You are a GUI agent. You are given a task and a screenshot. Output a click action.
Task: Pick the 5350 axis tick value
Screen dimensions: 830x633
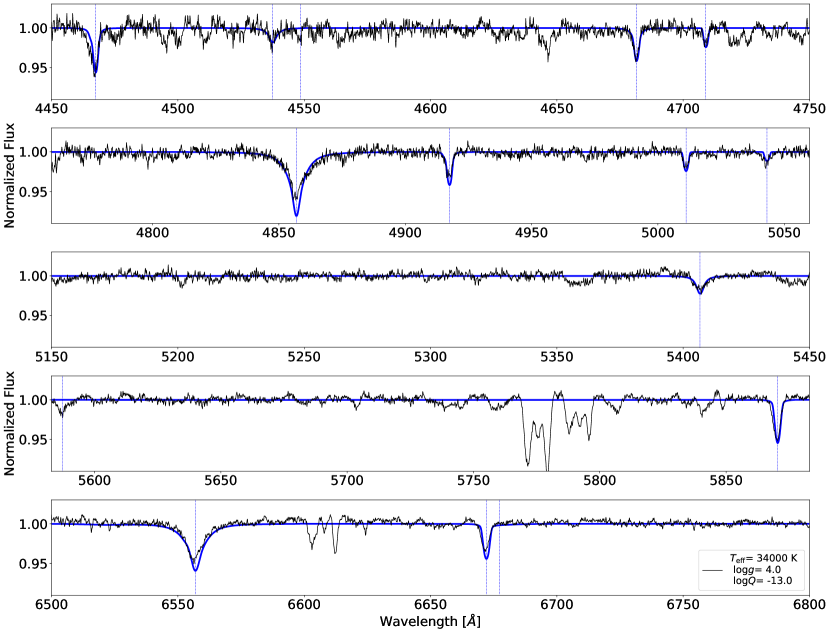(x=556, y=357)
